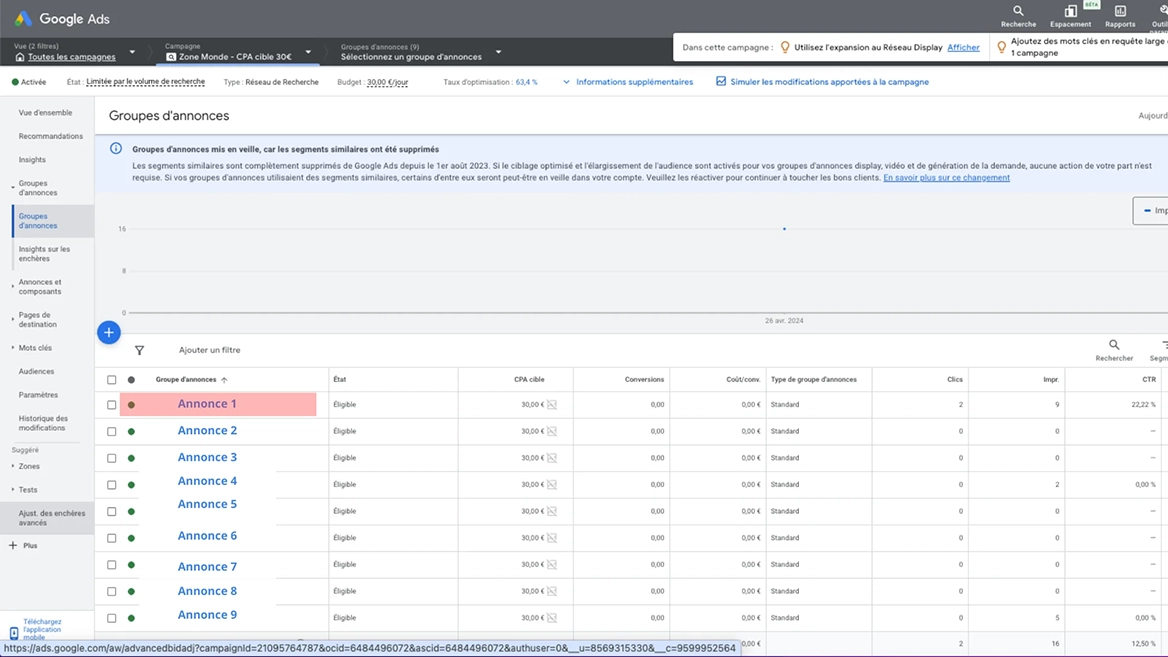Viewport: 1168px width, 657px height.
Task: Click the sort arrow next to Groupe d'annonces
Action: (224, 380)
